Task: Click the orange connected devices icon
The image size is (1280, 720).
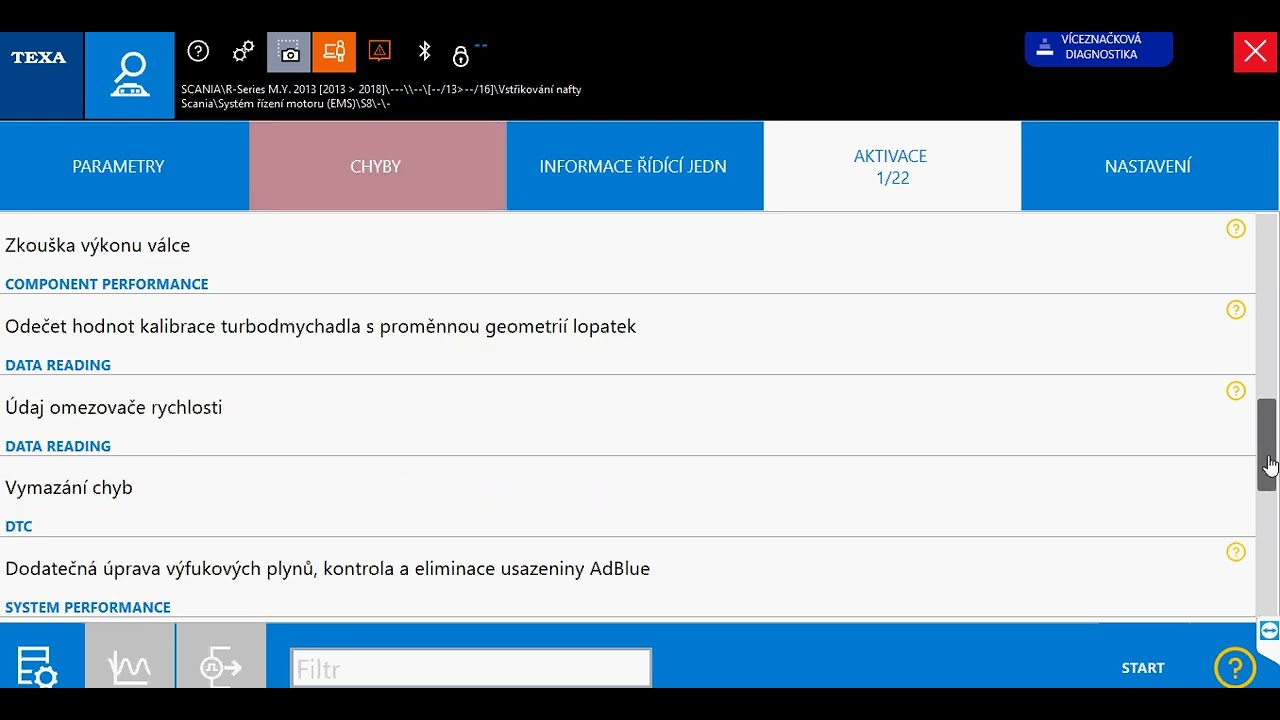Action: [334, 52]
